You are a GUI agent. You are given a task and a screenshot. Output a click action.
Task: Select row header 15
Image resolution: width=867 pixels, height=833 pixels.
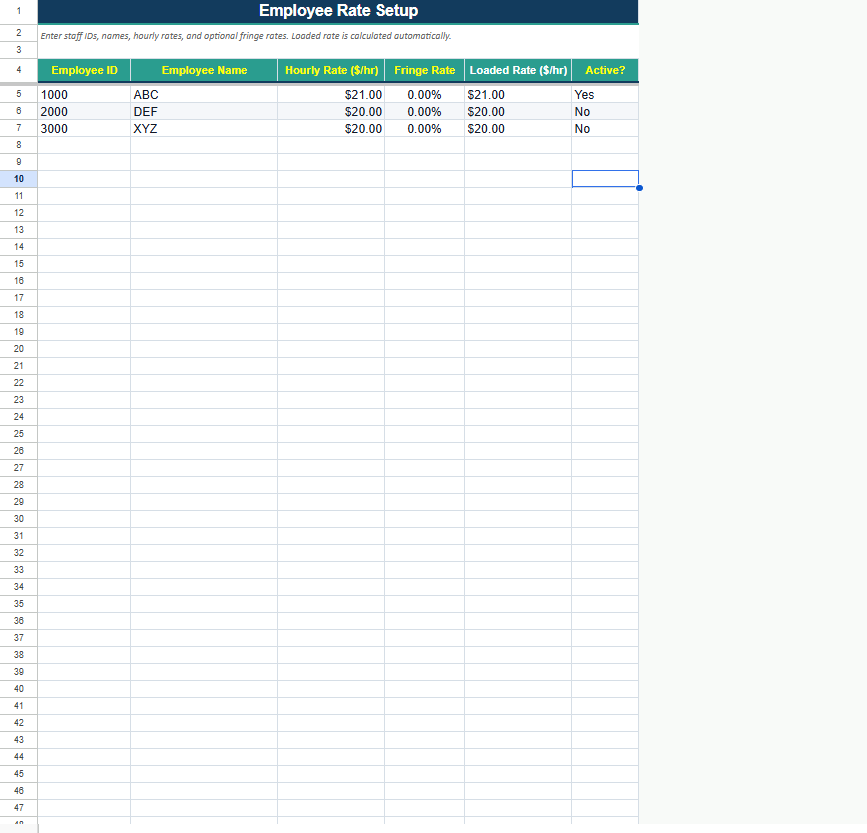pos(19,264)
